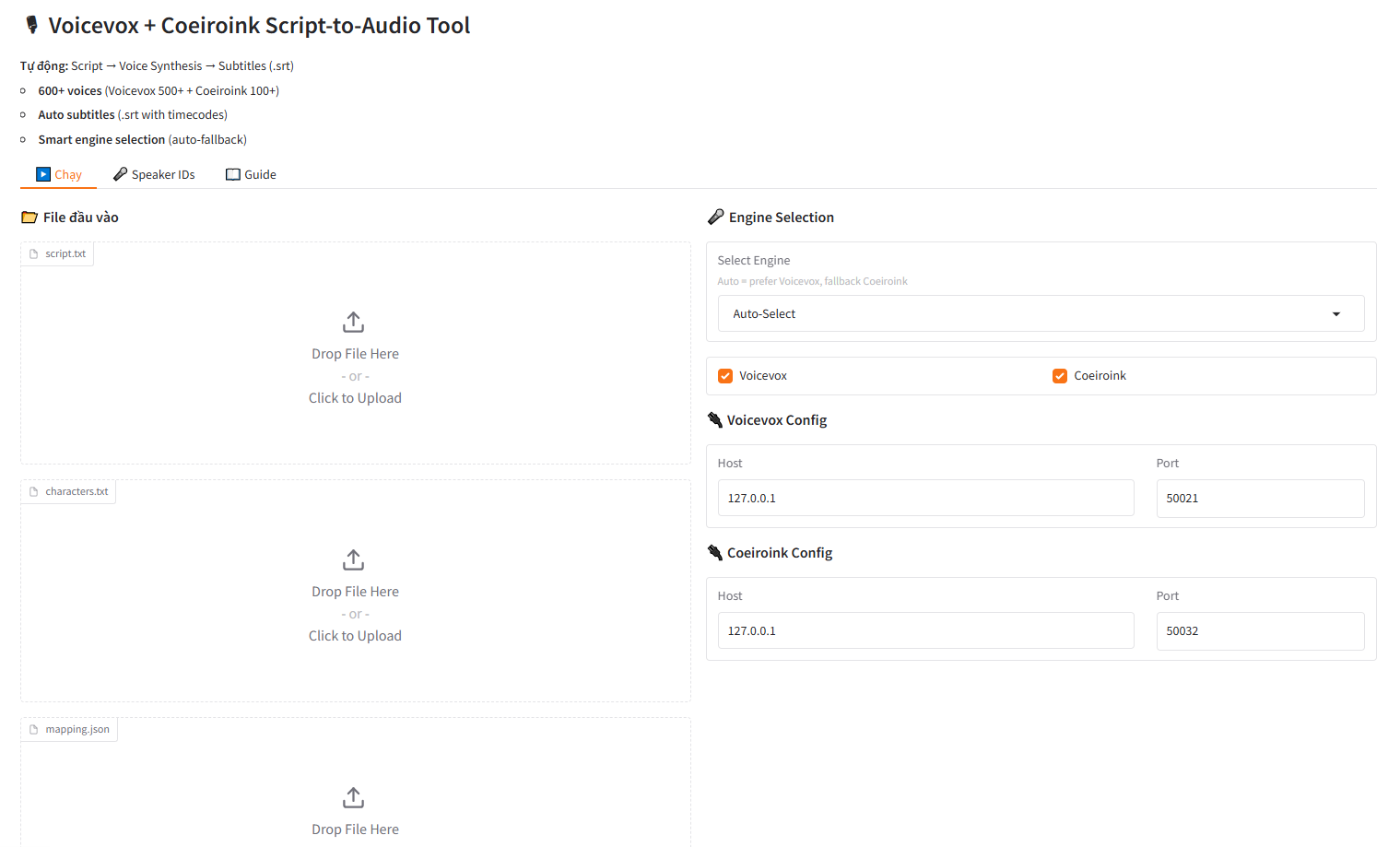This screenshot has width=1400, height=847.
Task: Click the file icon next to mapping.json
Action: tap(34, 729)
